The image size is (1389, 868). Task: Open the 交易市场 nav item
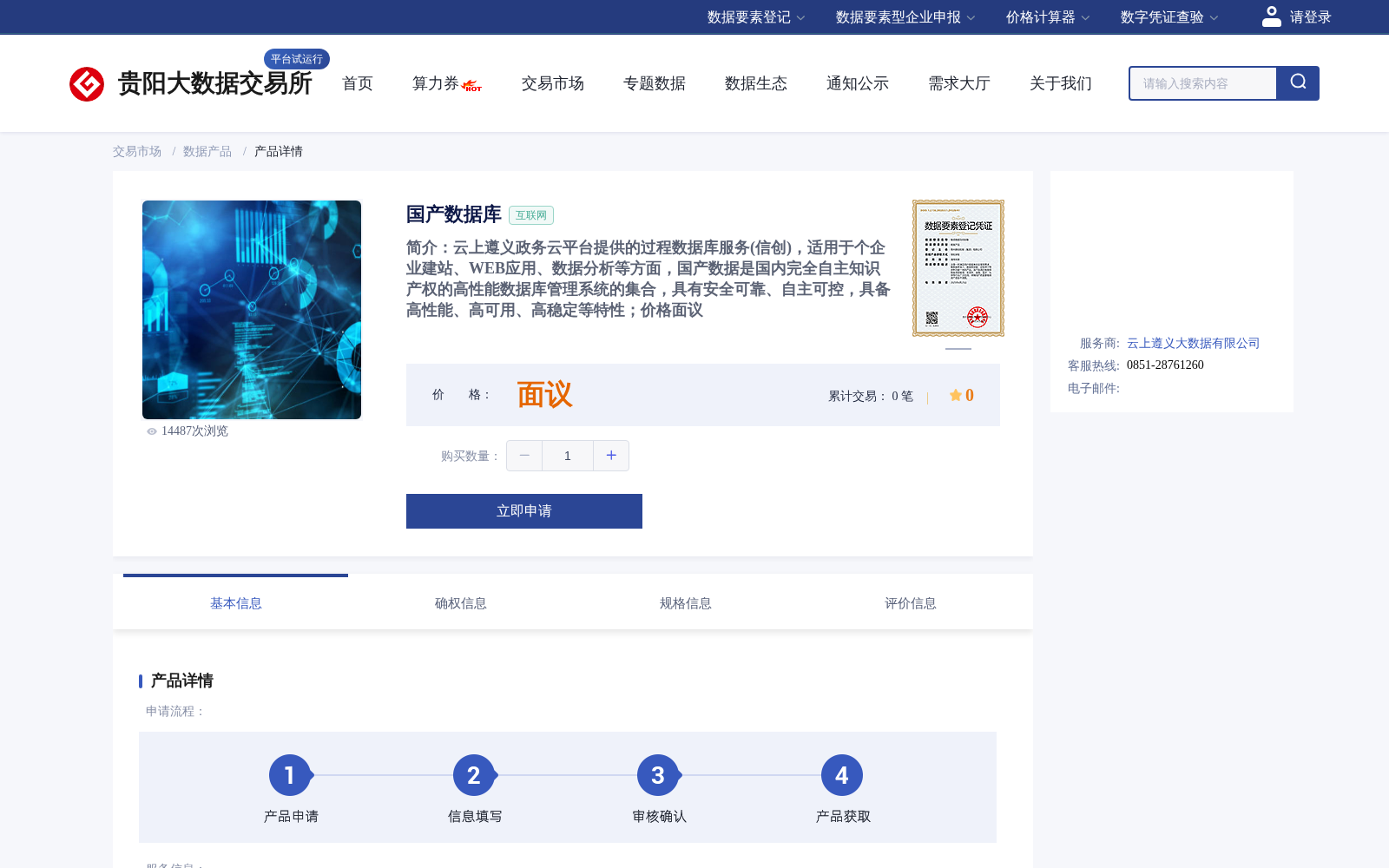click(x=553, y=83)
